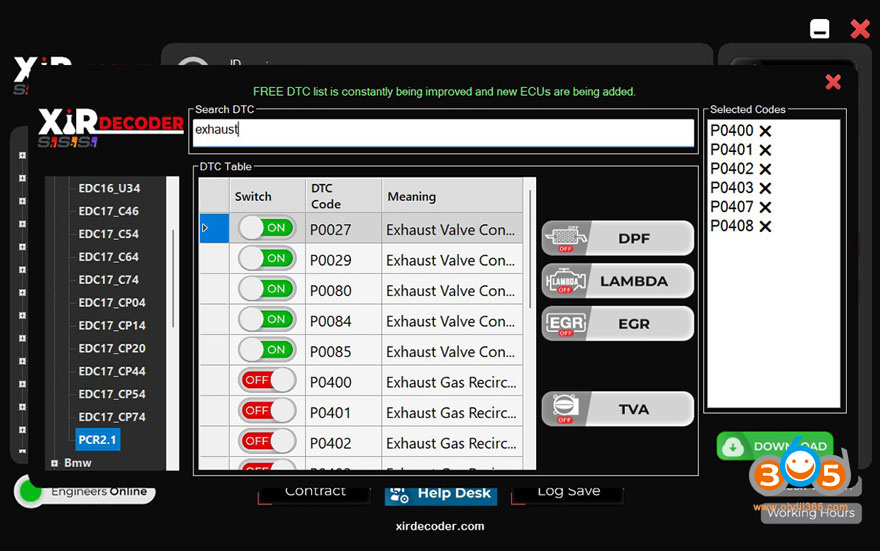Click the EGR button
The image size is (880, 551).
click(x=617, y=324)
